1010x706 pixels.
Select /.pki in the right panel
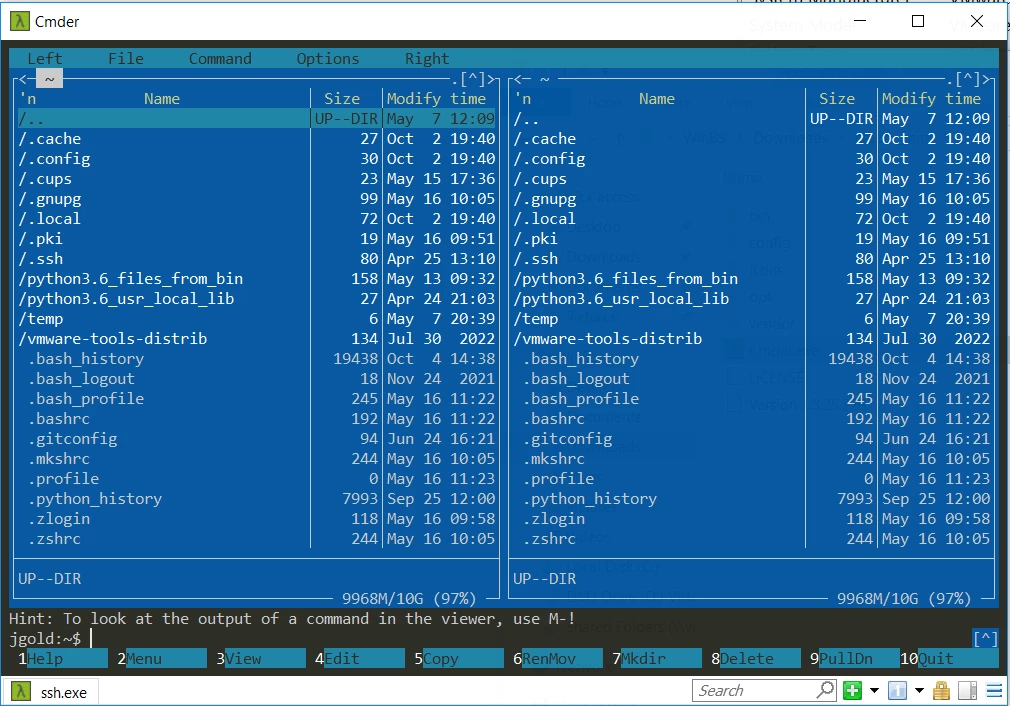pos(752,238)
